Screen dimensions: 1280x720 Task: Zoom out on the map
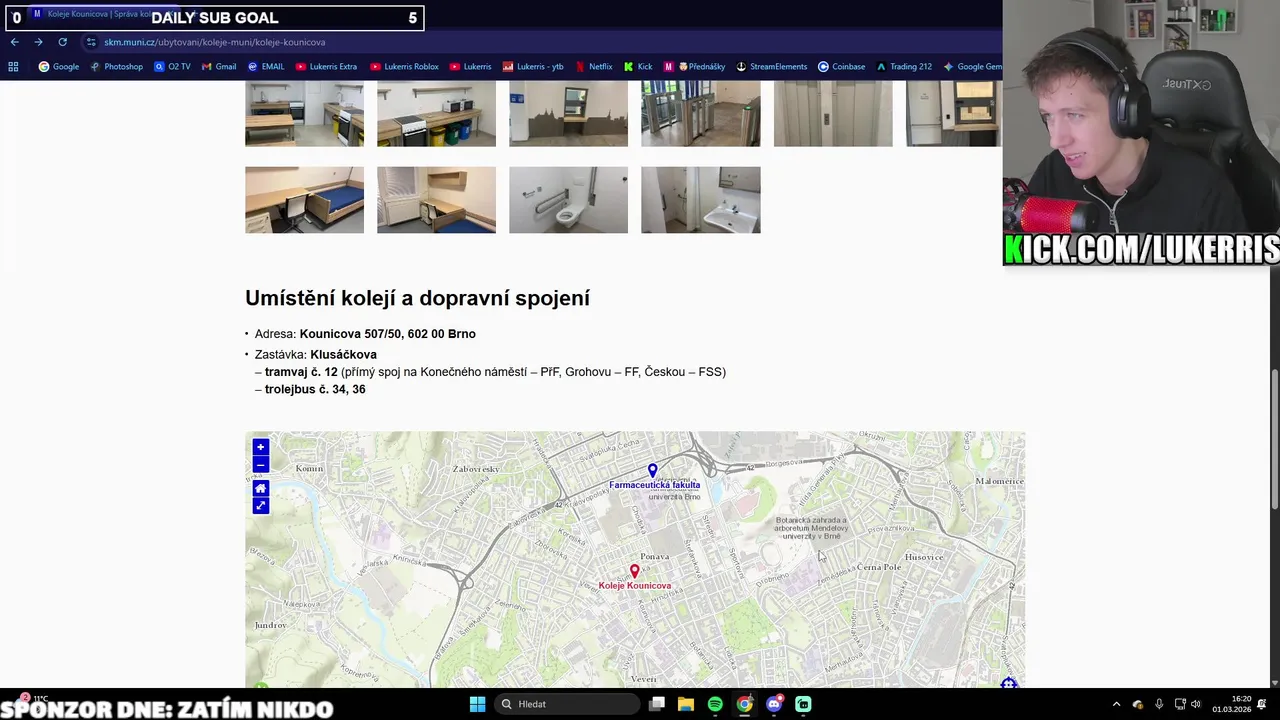click(260, 465)
